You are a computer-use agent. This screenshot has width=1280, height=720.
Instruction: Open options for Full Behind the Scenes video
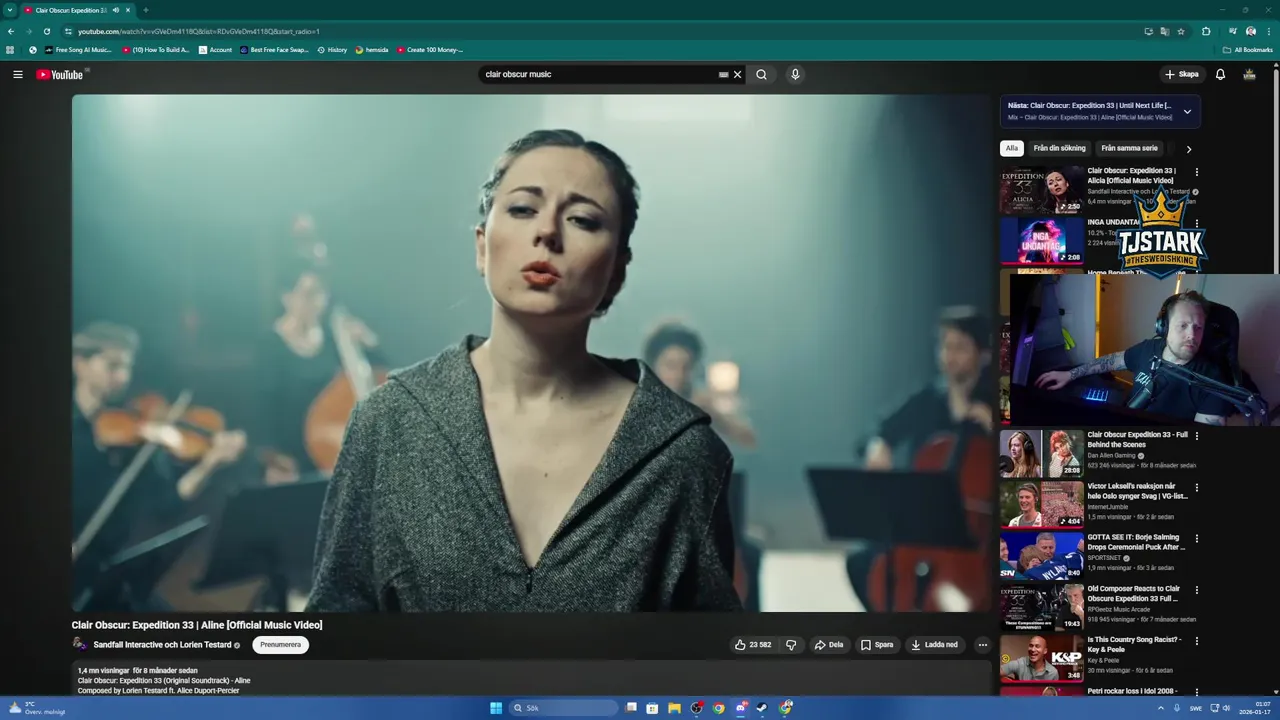[1197, 436]
